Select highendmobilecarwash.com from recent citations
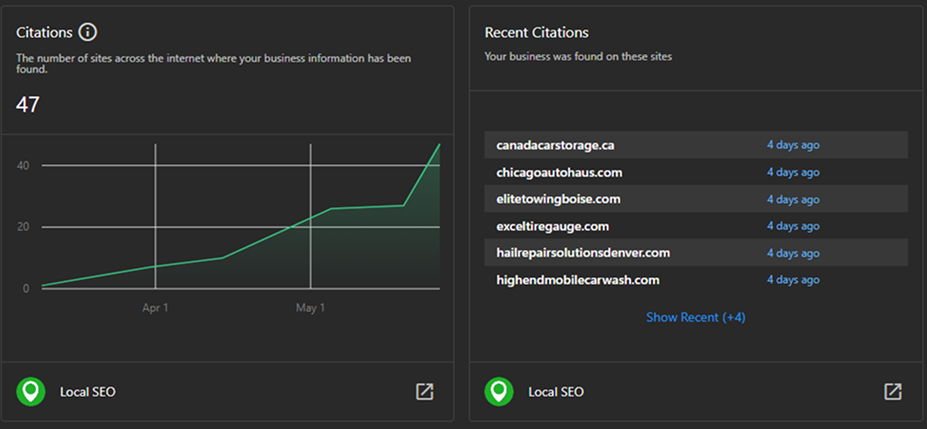Image resolution: width=927 pixels, height=429 pixels. [x=577, y=280]
